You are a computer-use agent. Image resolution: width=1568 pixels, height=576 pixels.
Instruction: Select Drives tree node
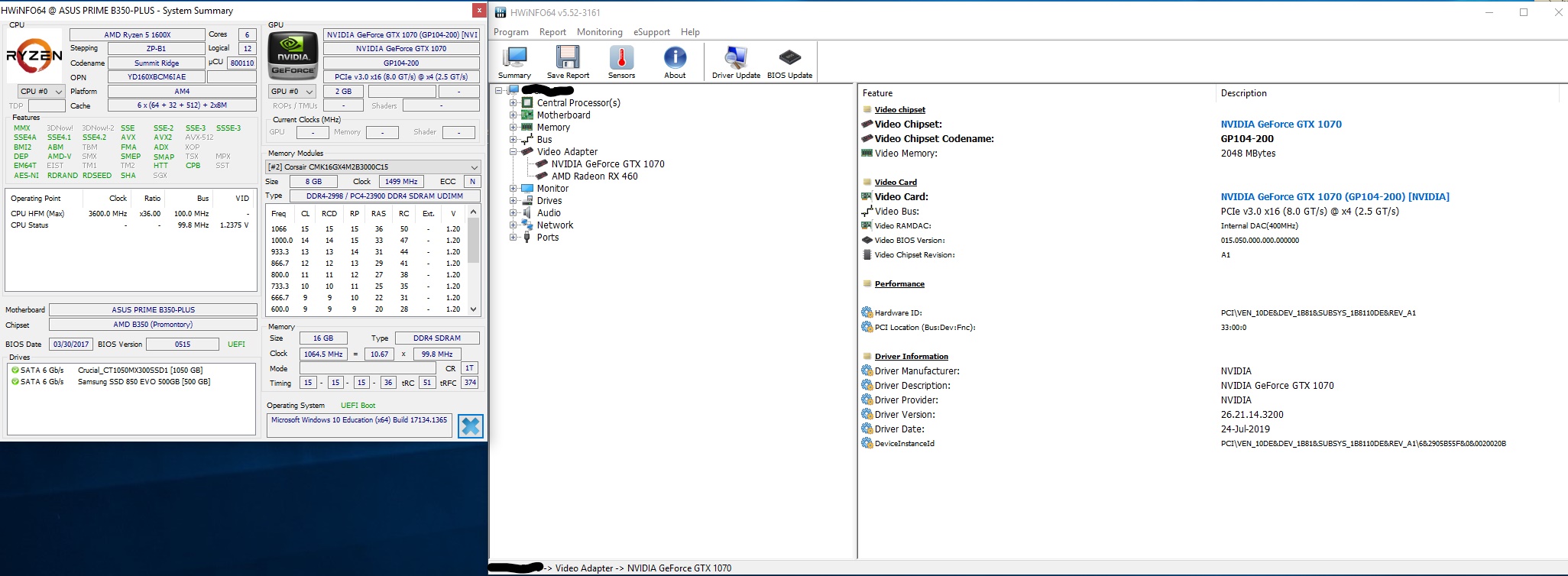click(549, 200)
